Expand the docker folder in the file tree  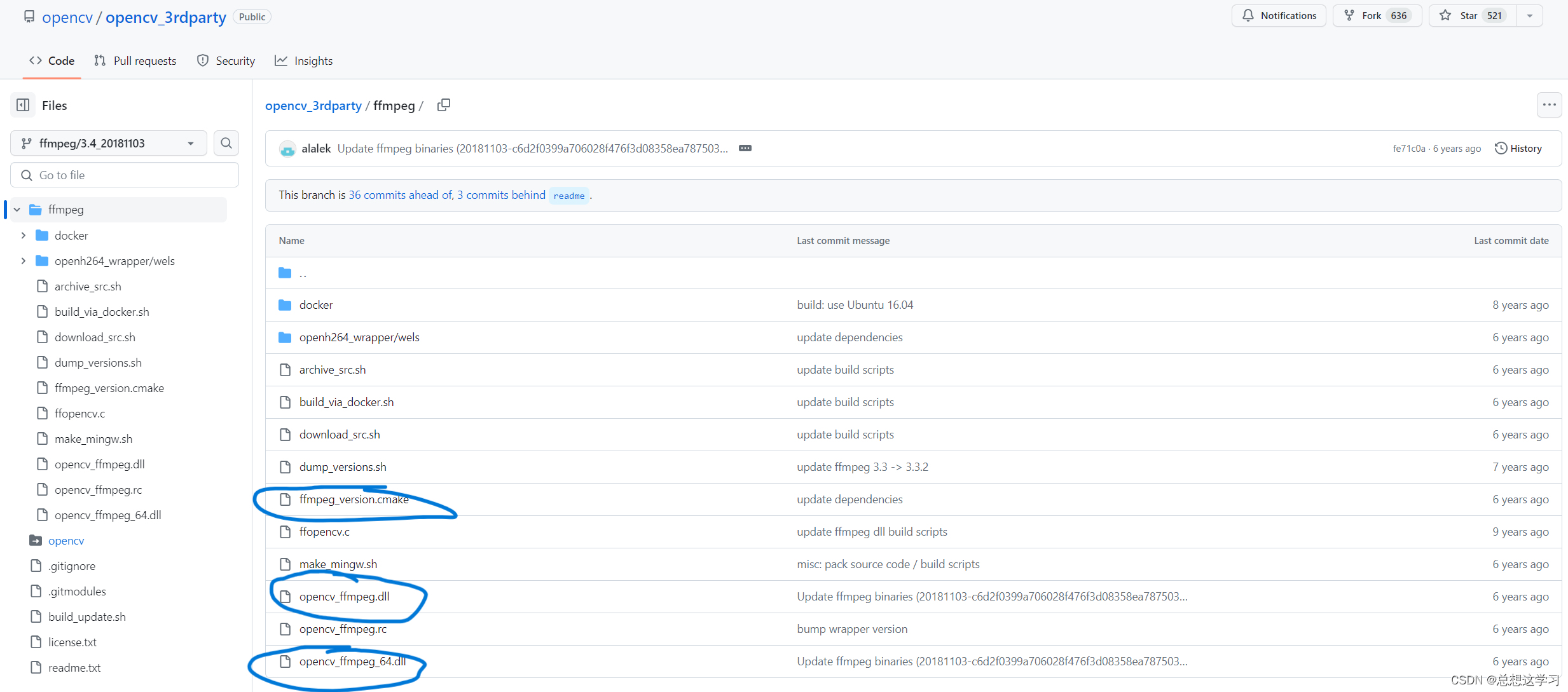click(x=24, y=235)
